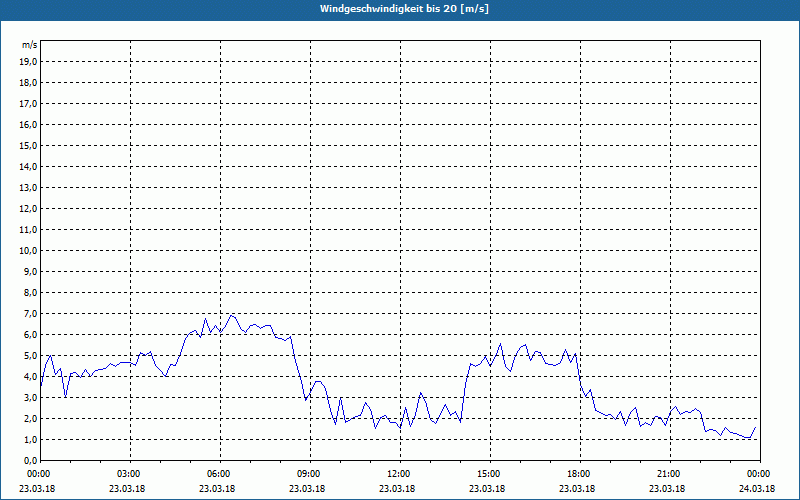
Task: Select the '1,0' y-axis label
Action: (30, 440)
